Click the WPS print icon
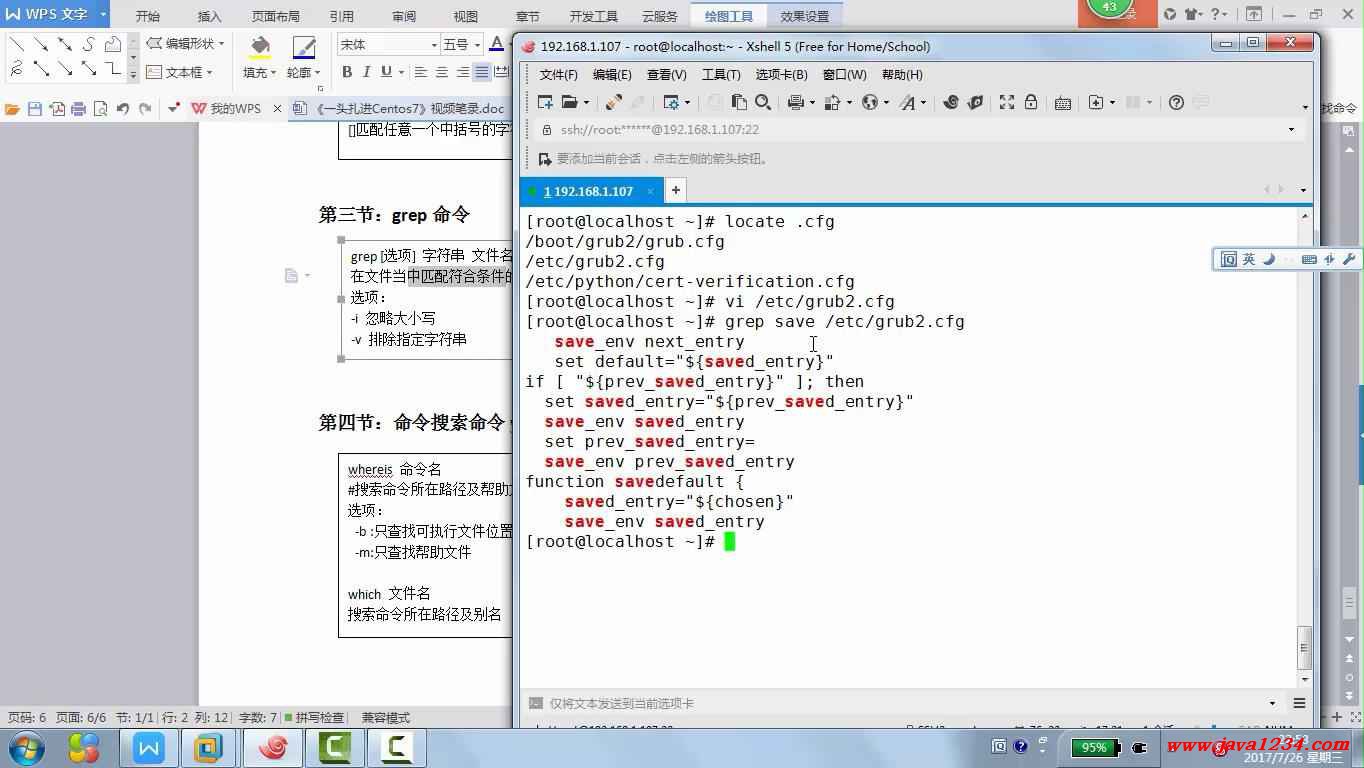1364x768 pixels. coord(78,109)
